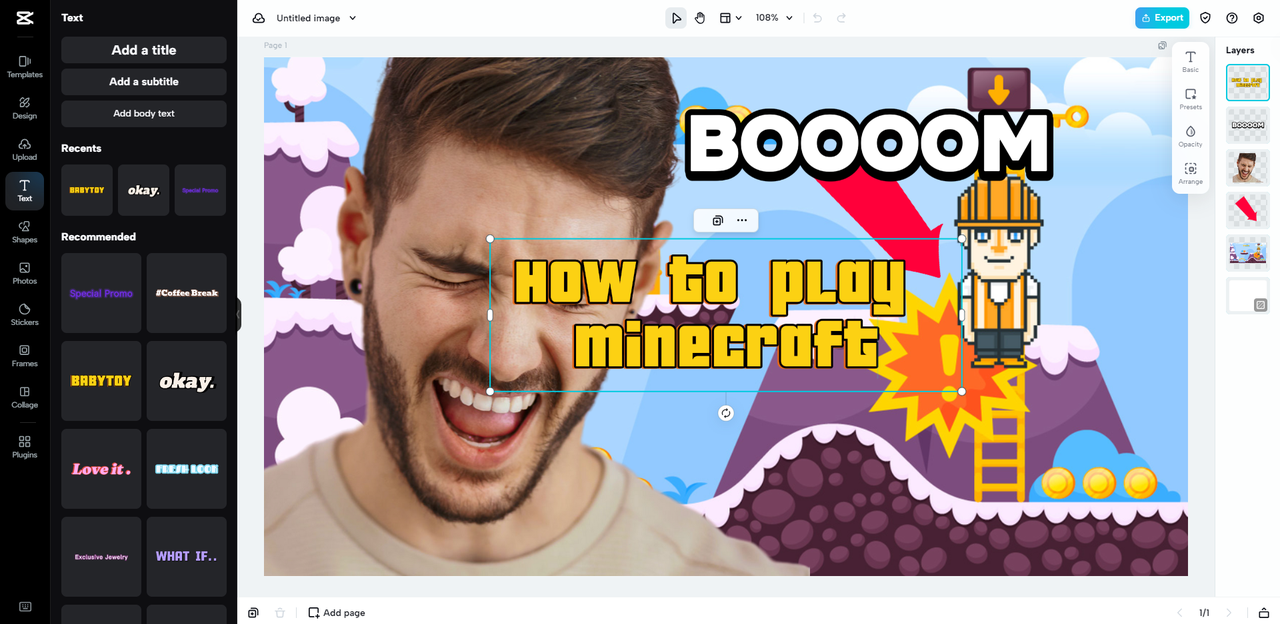Choose the WHAT IF.. text preset
The width and height of the screenshot is (1280, 624).
pyautogui.click(x=187, y=557)
